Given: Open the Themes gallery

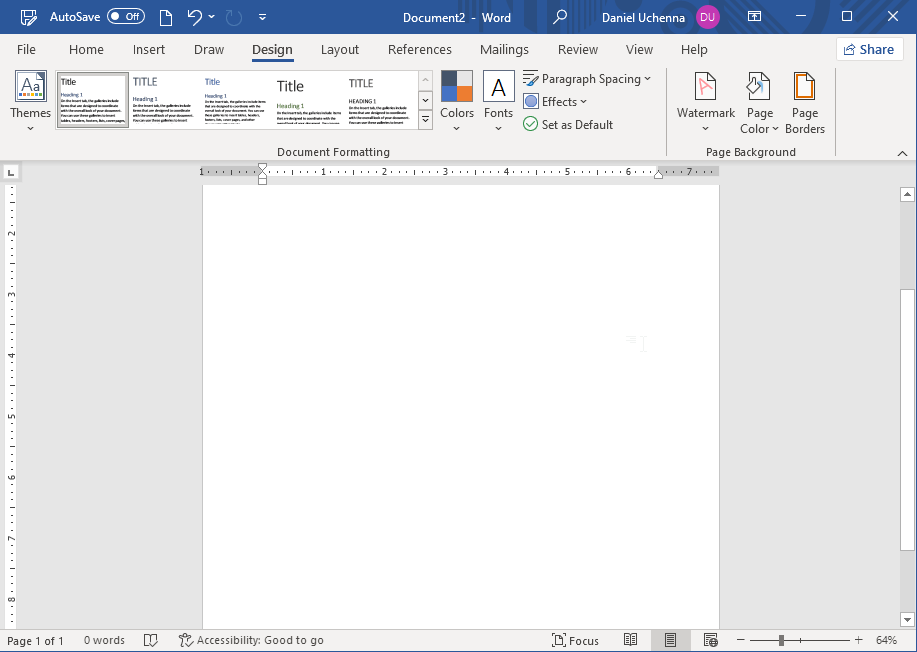Looking at the screenshot, I should point(29,100).
